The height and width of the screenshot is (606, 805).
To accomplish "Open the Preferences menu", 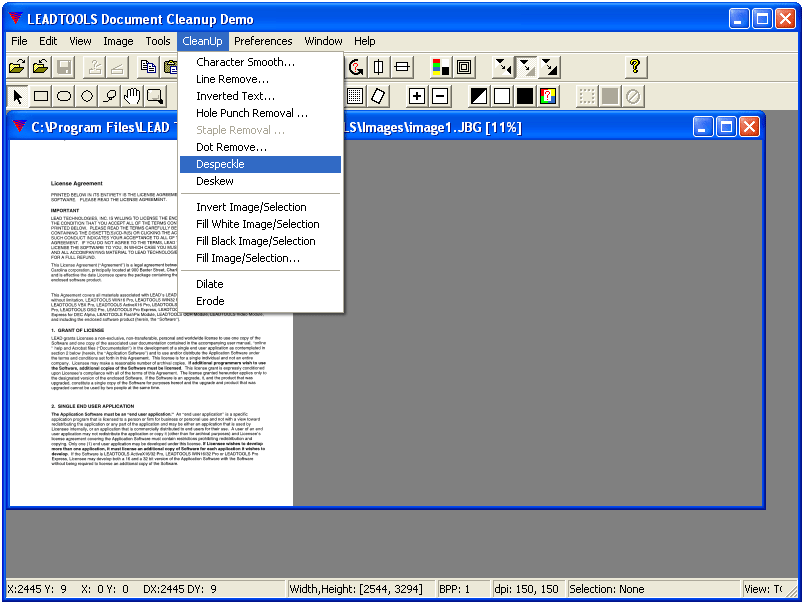I will 263,41.
